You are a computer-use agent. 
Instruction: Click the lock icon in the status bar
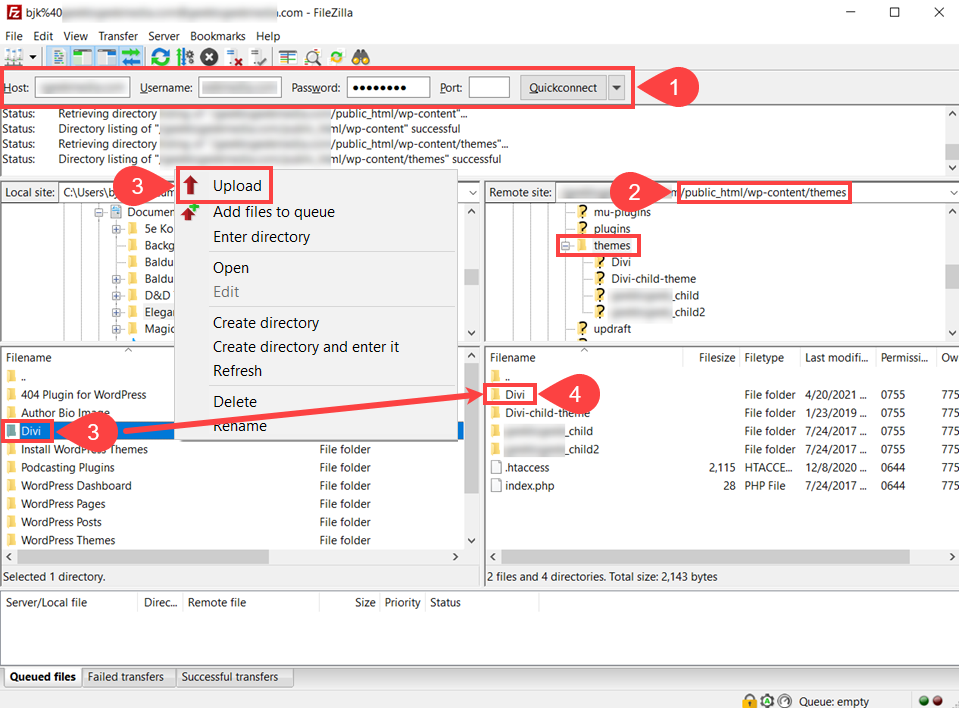click(749, 701)
